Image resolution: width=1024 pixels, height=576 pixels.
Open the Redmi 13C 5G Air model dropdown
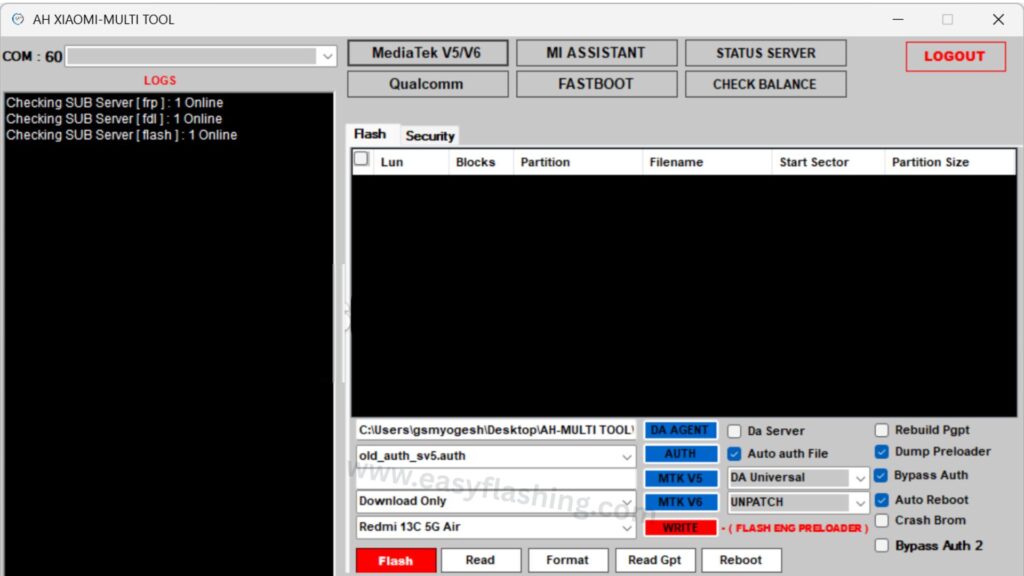click(x=626, y=527)
